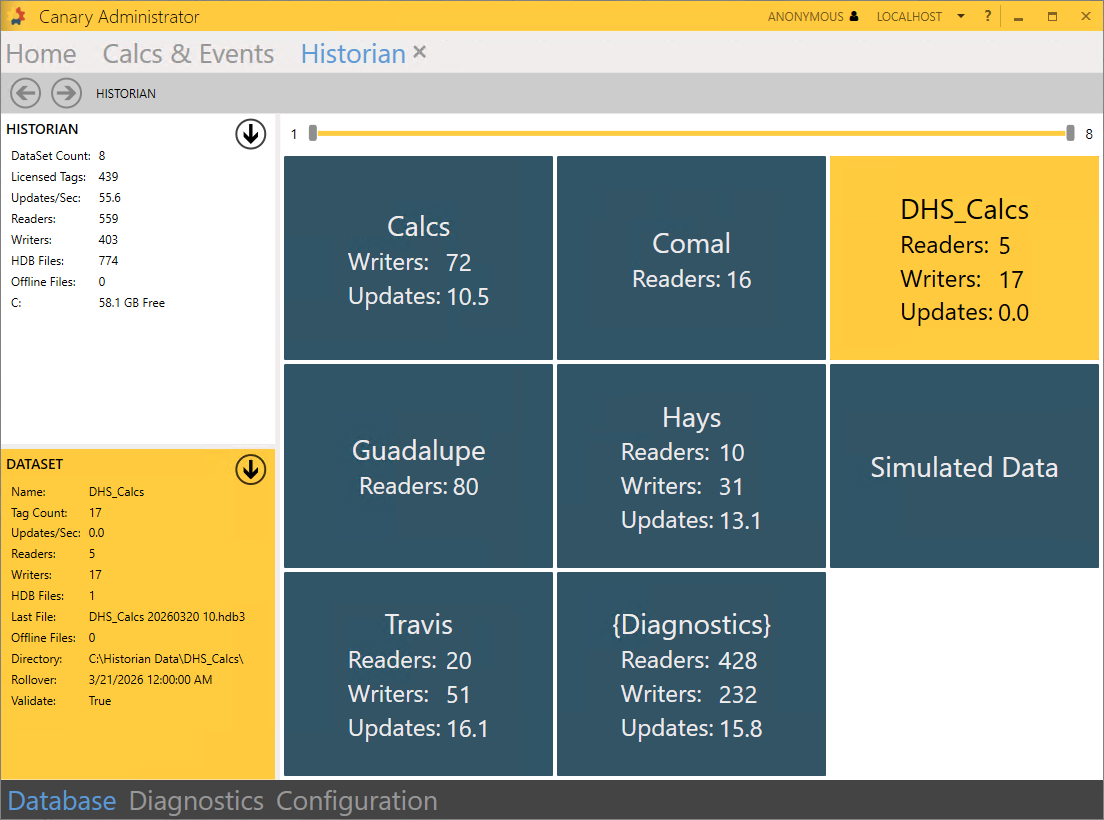Click the help question mark icon
Image resolution: width=1104 pixels, height=820 pixels.
[988, 16]
